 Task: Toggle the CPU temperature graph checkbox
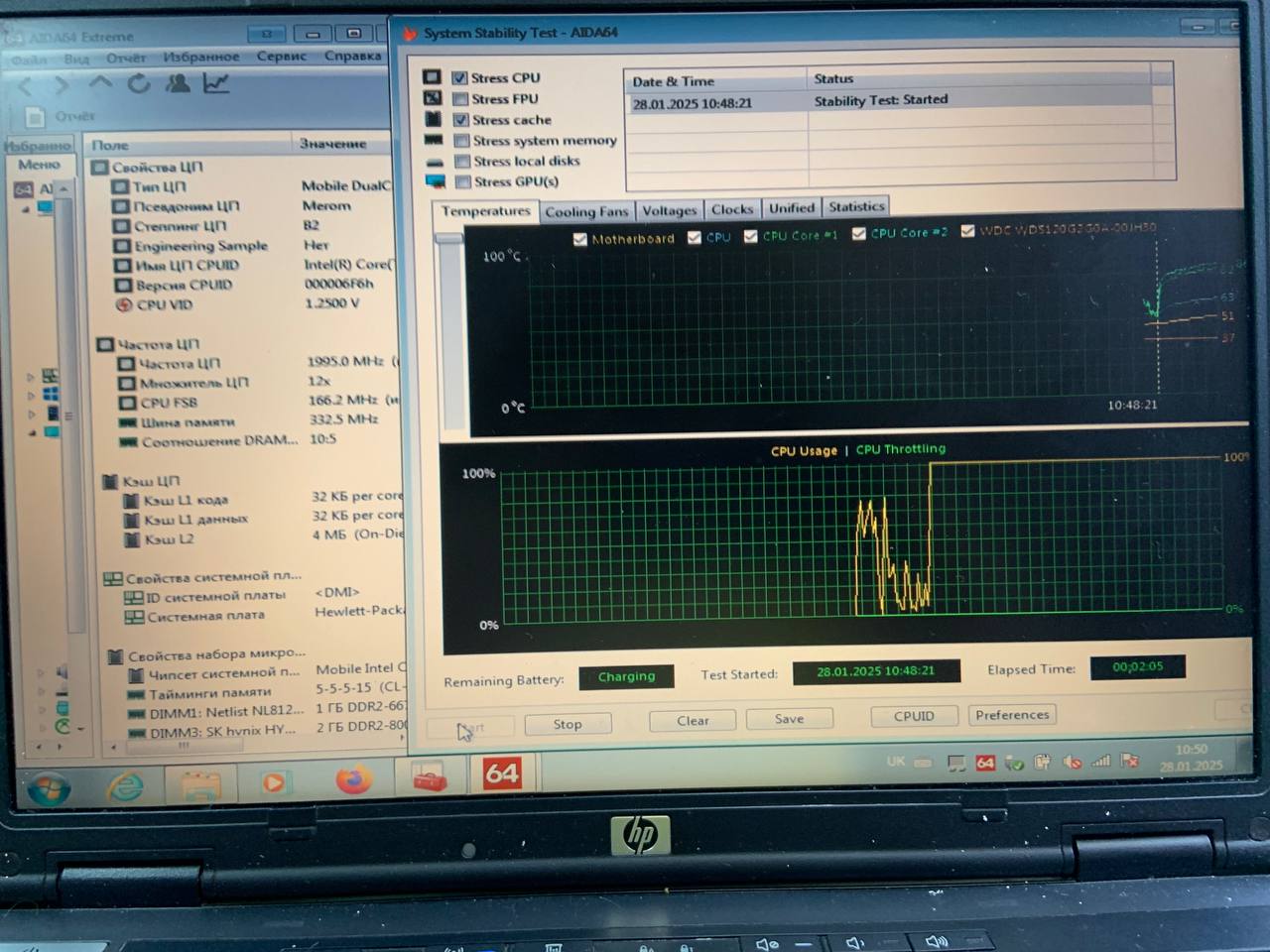(695, 237)
